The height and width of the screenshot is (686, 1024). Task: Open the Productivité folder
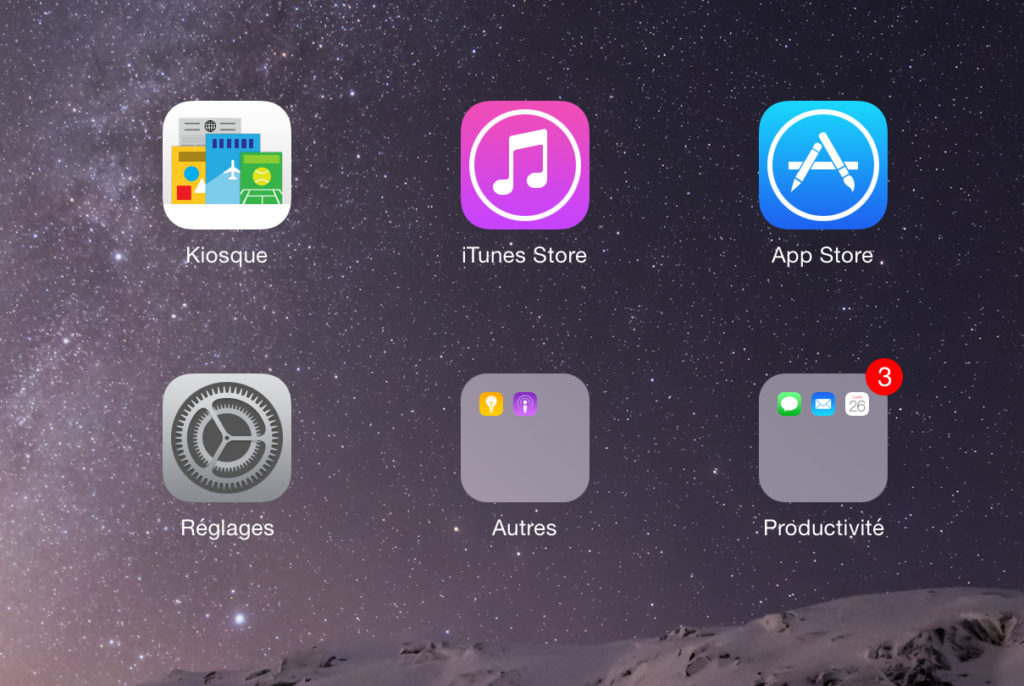point(823,438)
